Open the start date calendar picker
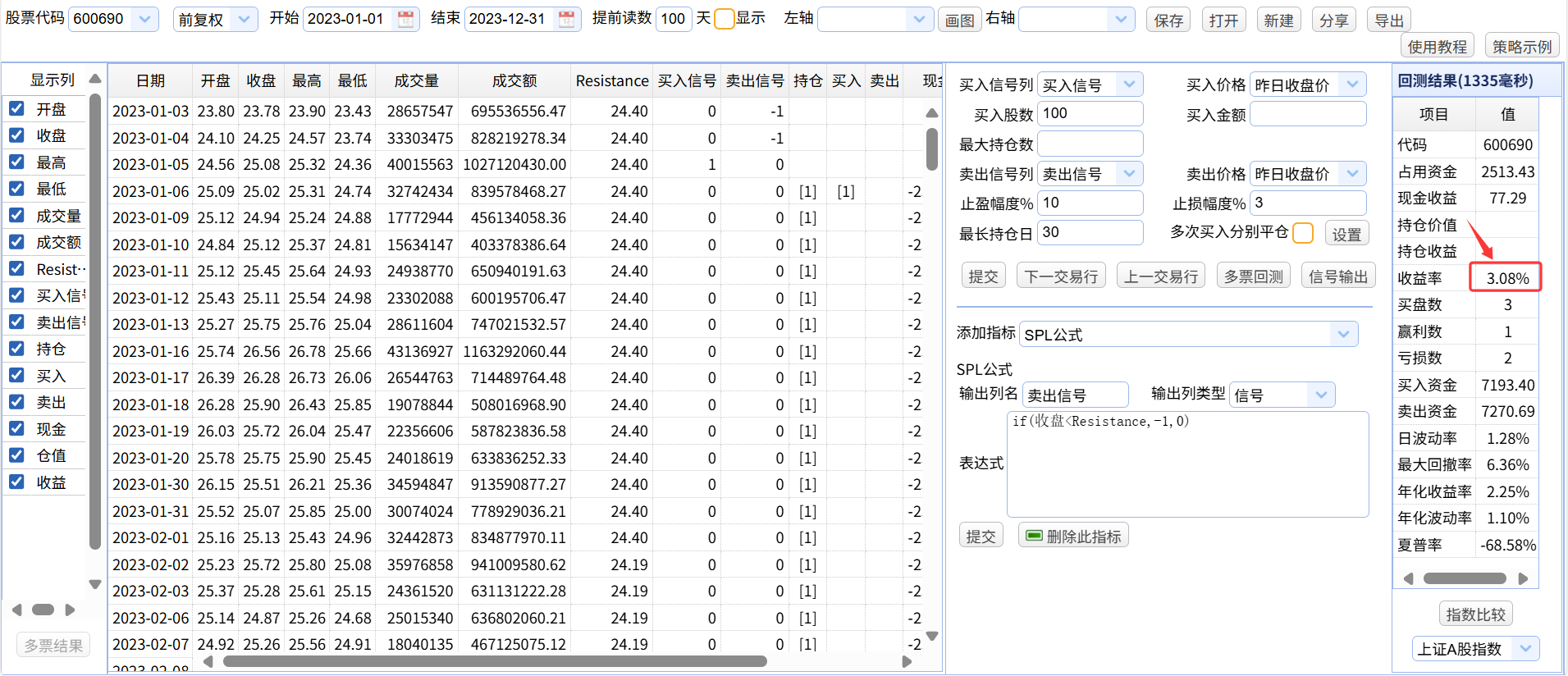Image resolution: width=1568 pixels, height=676 pixels. point(405,20)
